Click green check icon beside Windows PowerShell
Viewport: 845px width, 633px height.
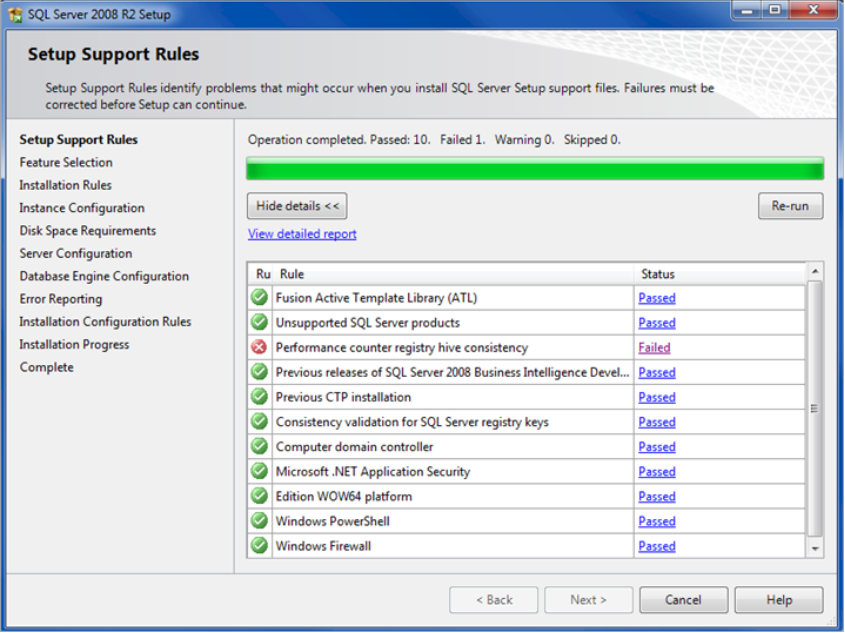click(259, 520)
